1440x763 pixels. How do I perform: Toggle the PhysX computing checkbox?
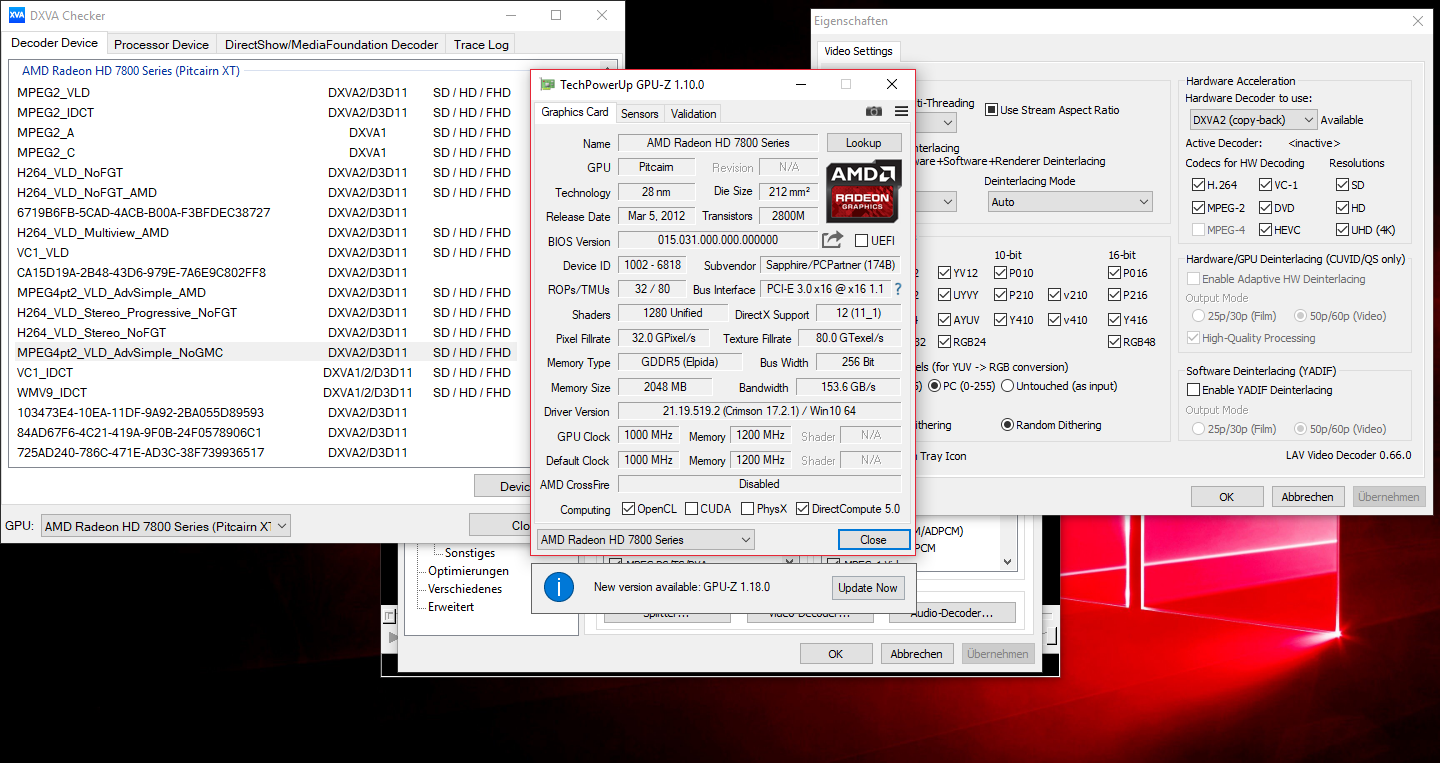[747, 509]
